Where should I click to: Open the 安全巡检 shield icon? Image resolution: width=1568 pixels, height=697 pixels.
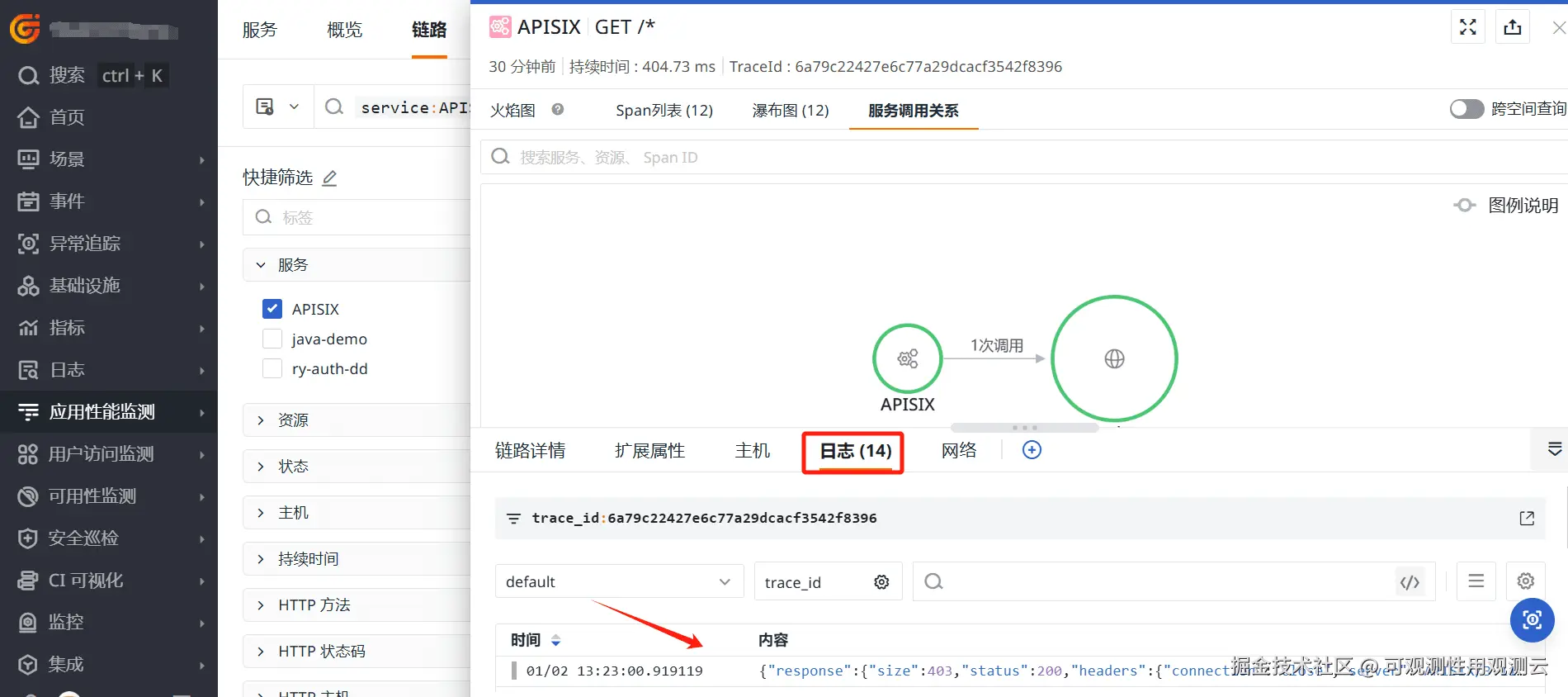click(28, 538)
